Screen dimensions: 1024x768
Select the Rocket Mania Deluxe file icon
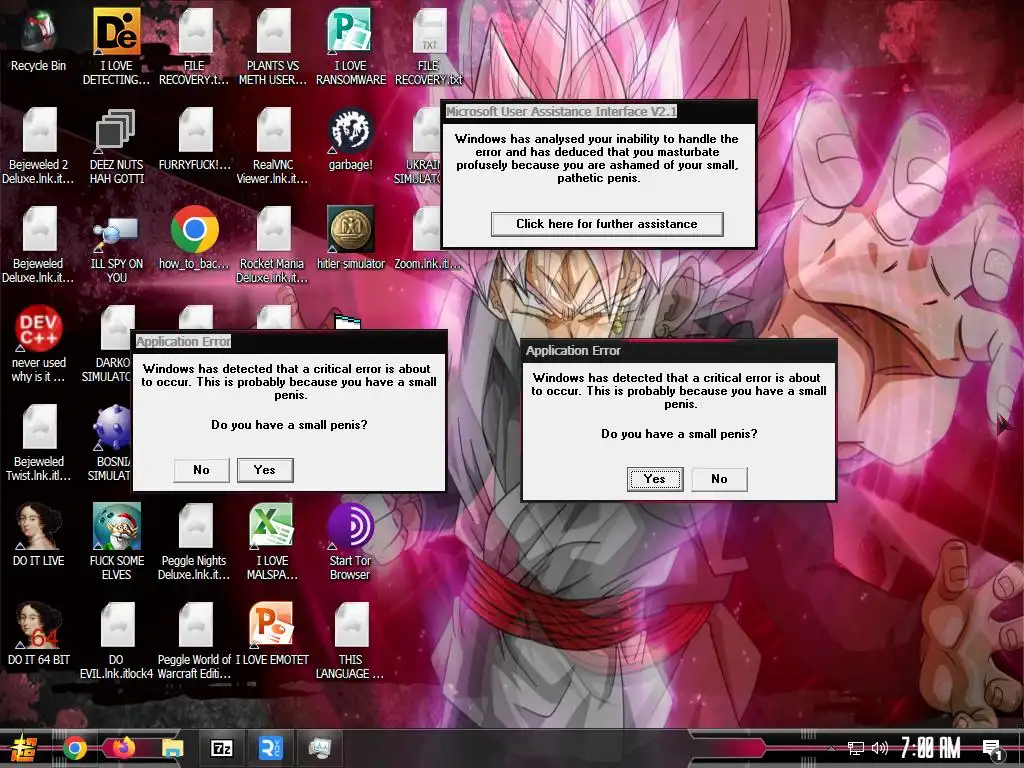point(274,230)
